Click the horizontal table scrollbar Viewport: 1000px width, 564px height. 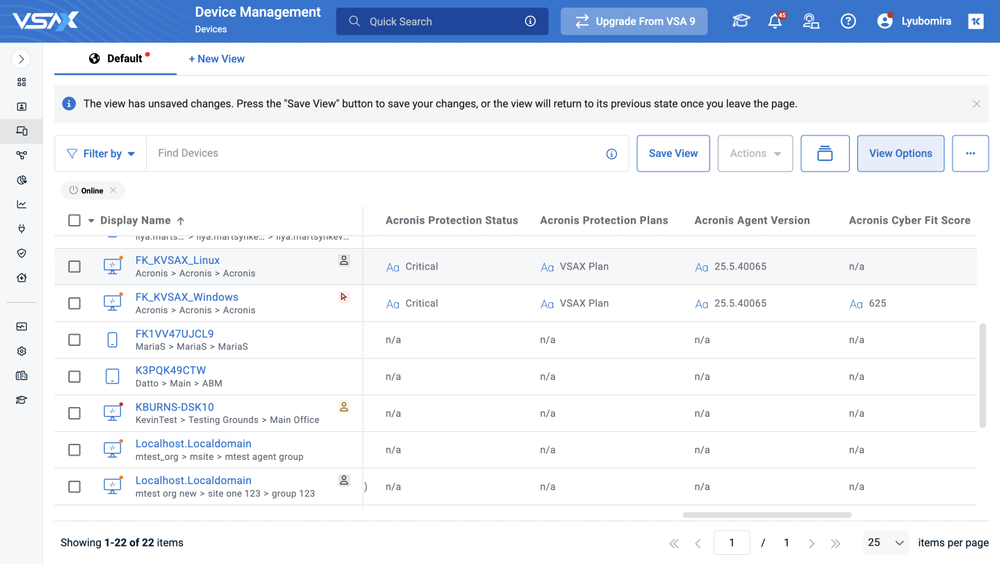[767, 514]
